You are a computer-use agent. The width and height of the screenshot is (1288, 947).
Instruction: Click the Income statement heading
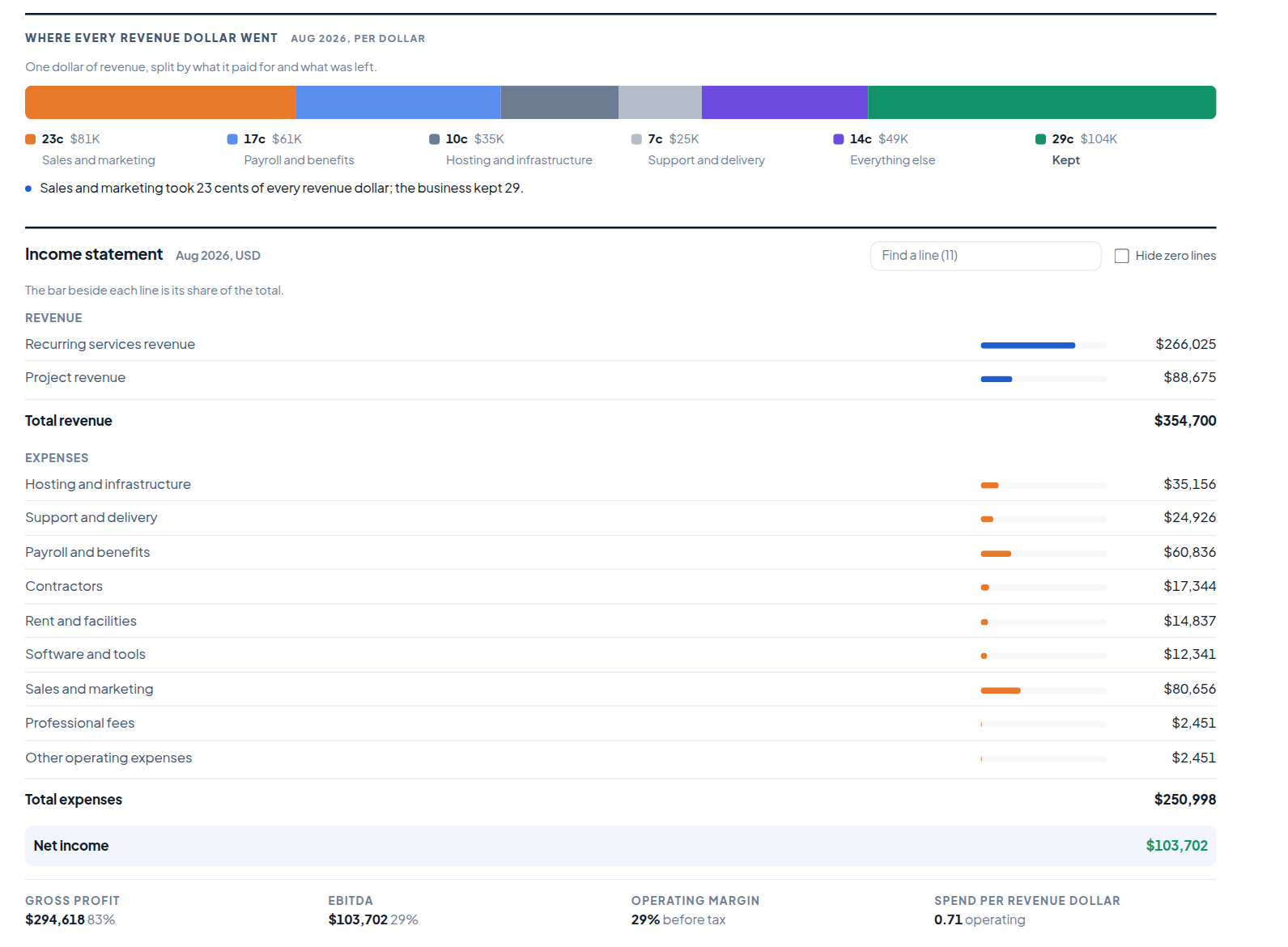point(94,254)
